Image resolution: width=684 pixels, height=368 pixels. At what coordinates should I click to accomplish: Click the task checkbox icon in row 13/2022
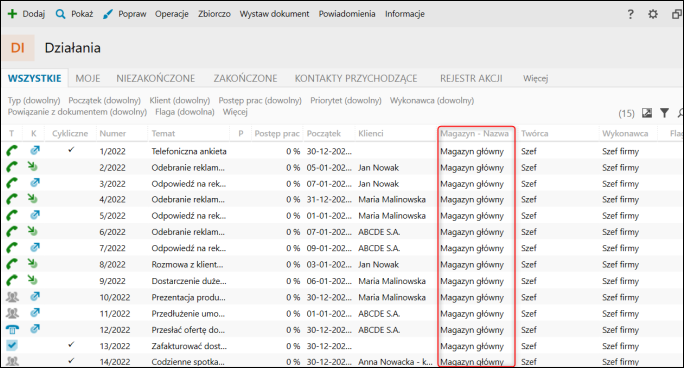pyautogui.click(x=12, y=345)
